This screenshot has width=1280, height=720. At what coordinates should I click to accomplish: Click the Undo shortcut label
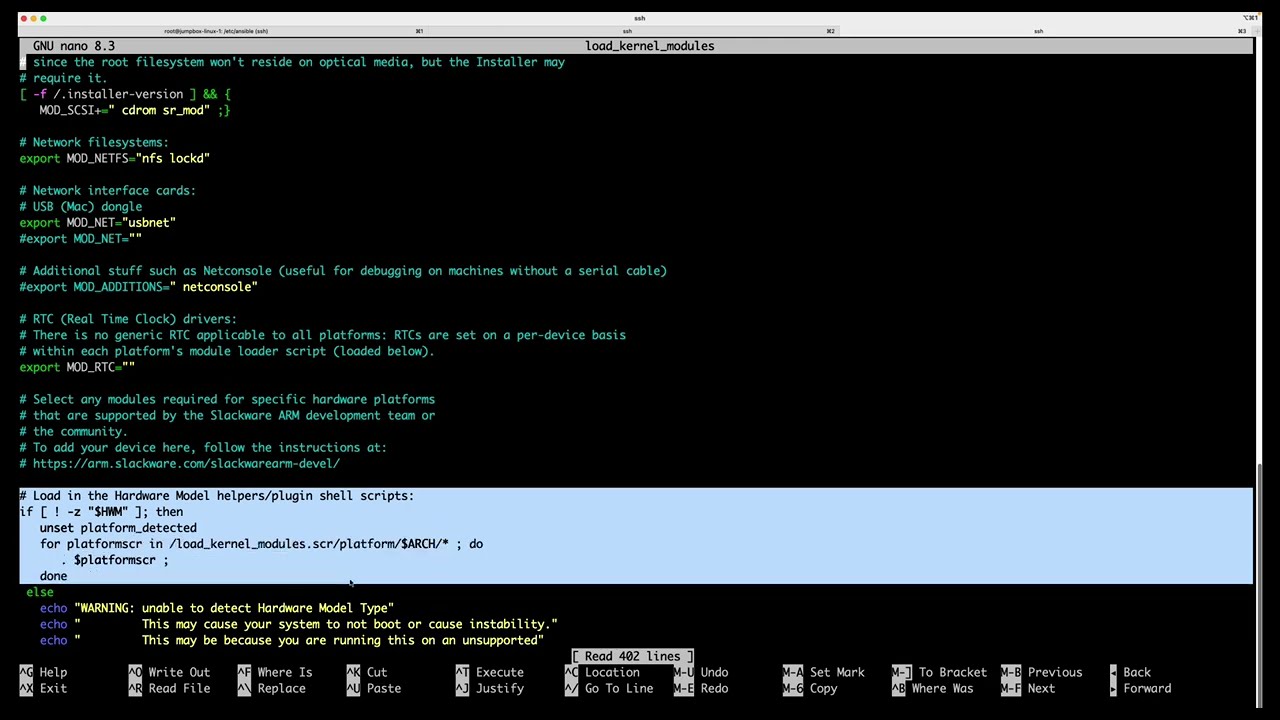point(714,672)
